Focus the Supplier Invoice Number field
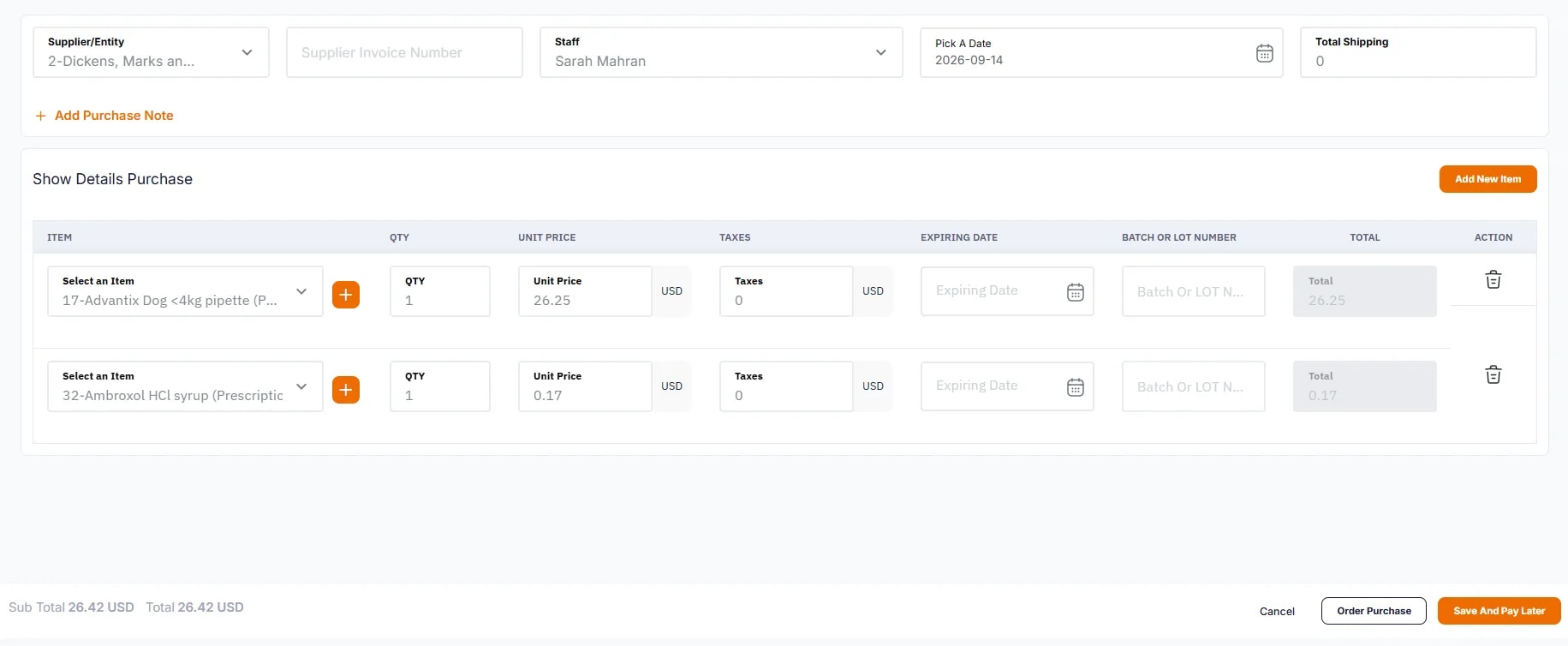Image resolution: width=1568 pixels, height=646 pixels. 404,52
